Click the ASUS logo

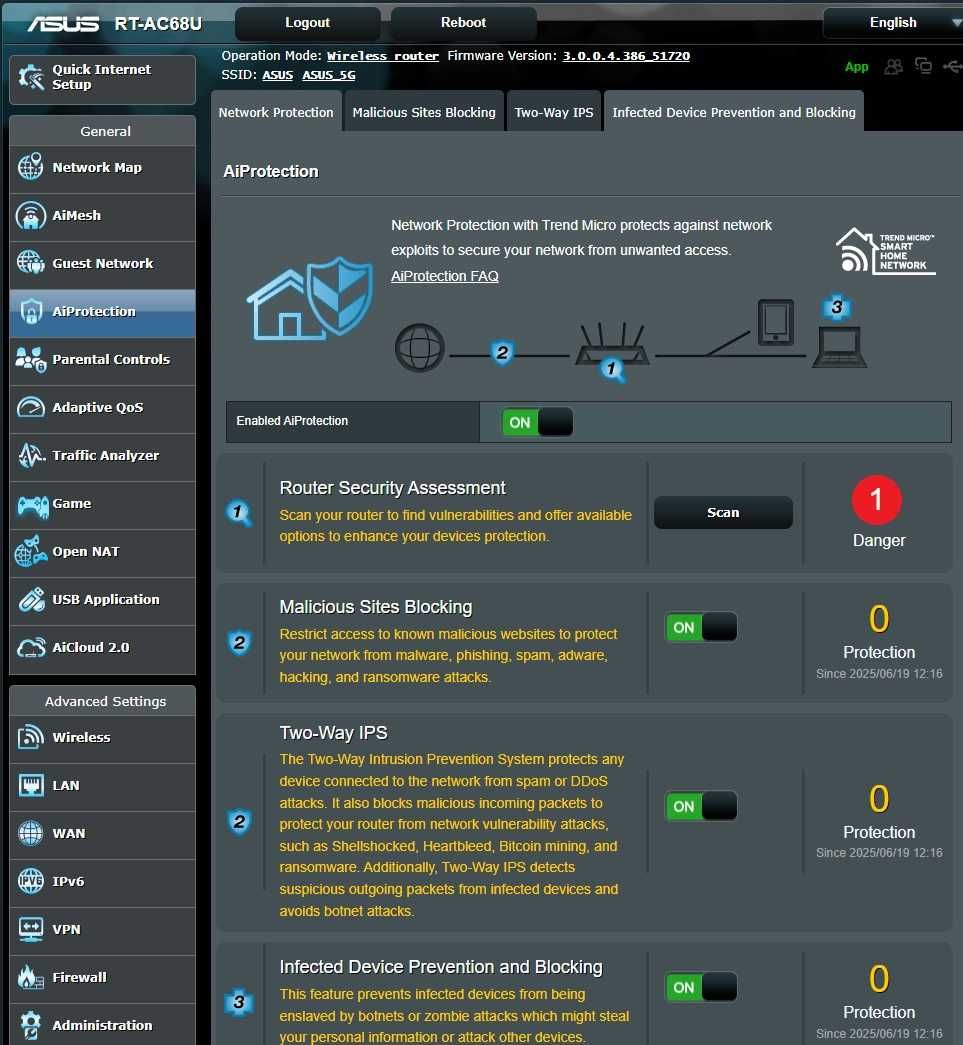point(63,24)
